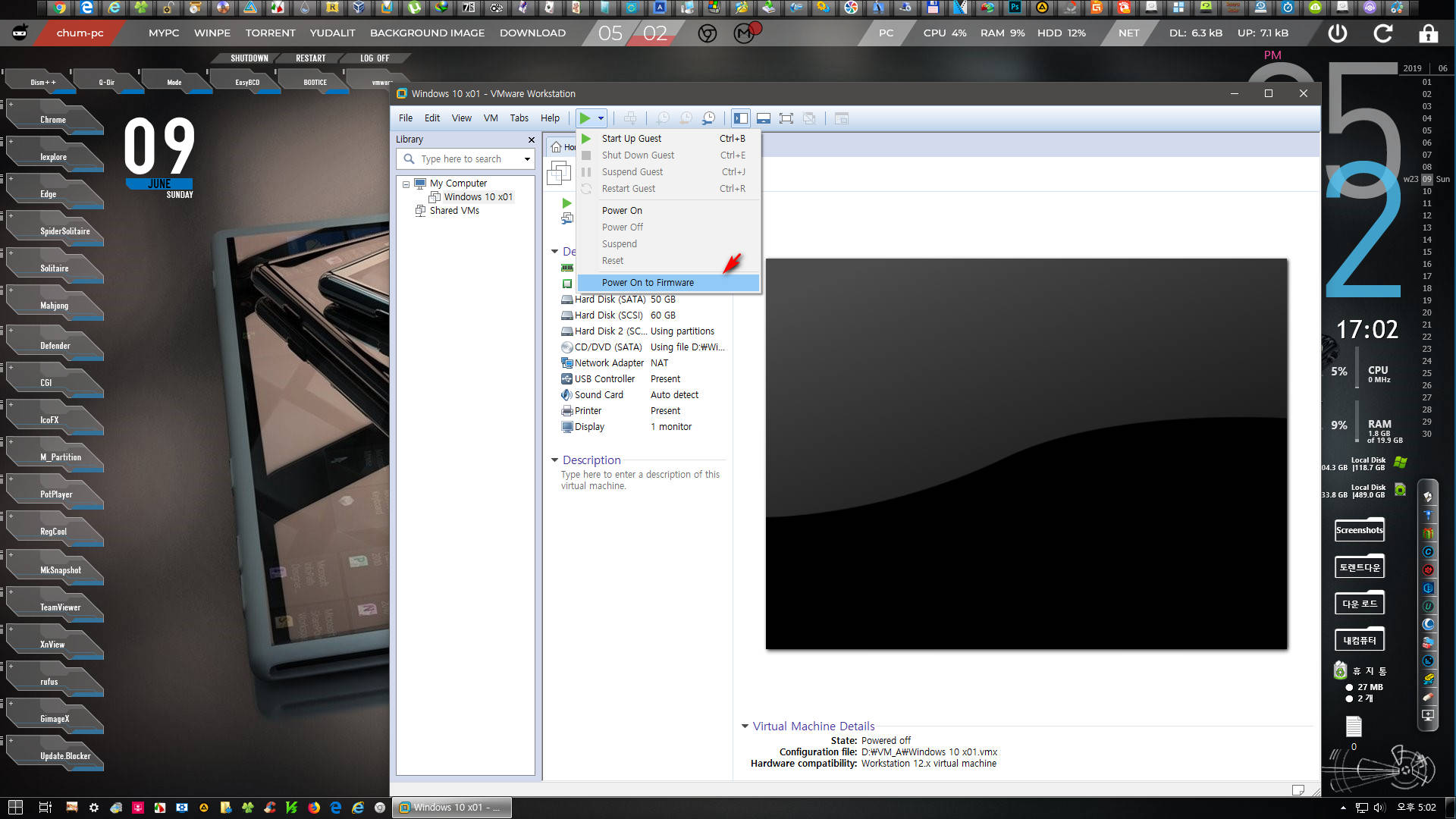Click the power icon on the top bar
Screen dimensions: 1456x819
coord(1337,33)
